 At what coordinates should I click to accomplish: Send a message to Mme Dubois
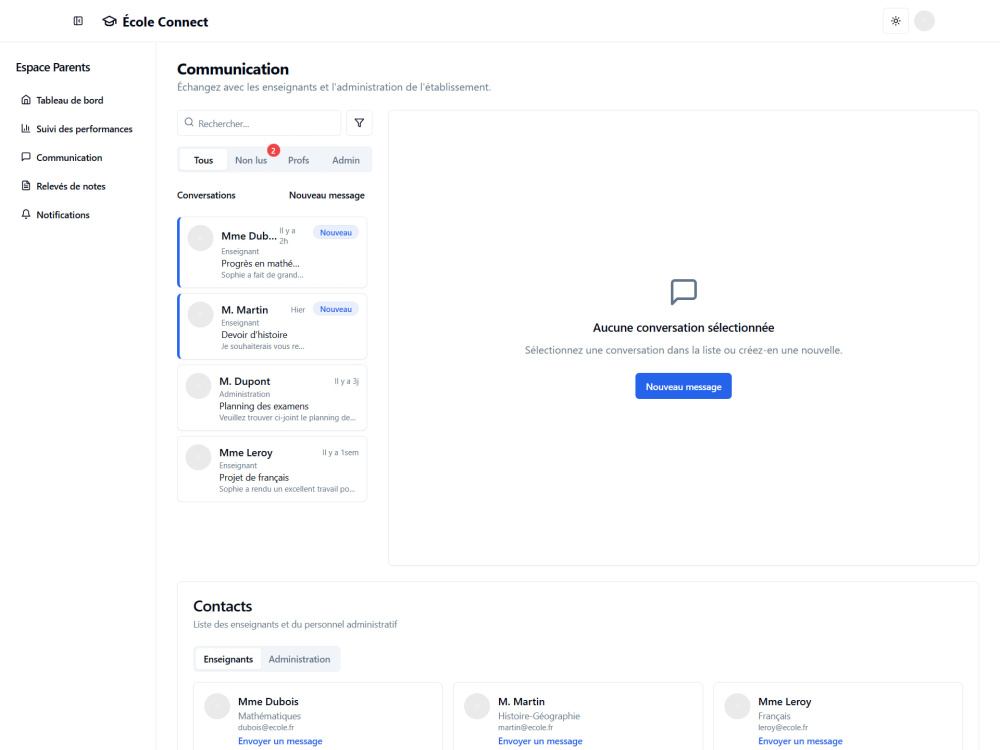point(280,741)
